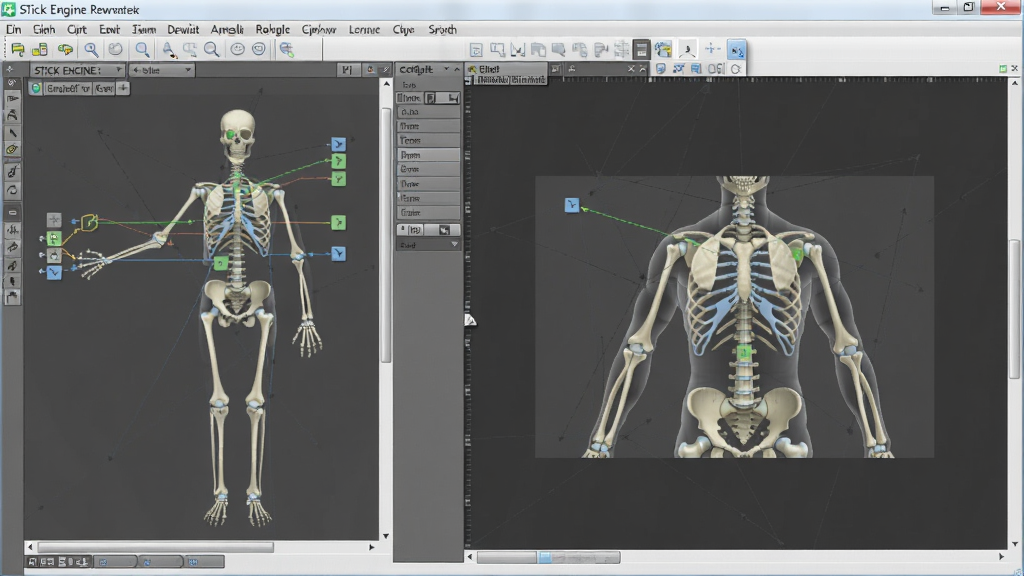This screenshot has height=576, width=1024.
Task: Click the green shield icon below STICK ENGINE
Action: pos(36,88)
